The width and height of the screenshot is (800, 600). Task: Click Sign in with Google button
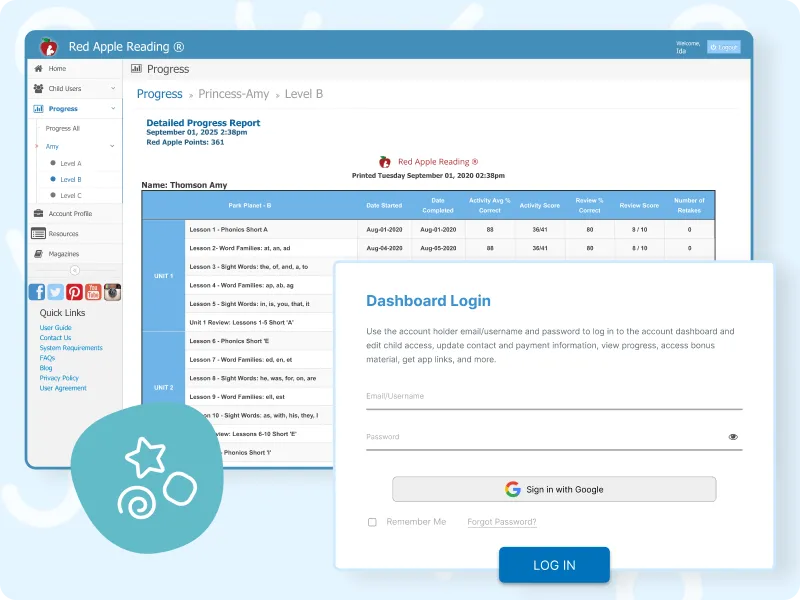(554, 489)
